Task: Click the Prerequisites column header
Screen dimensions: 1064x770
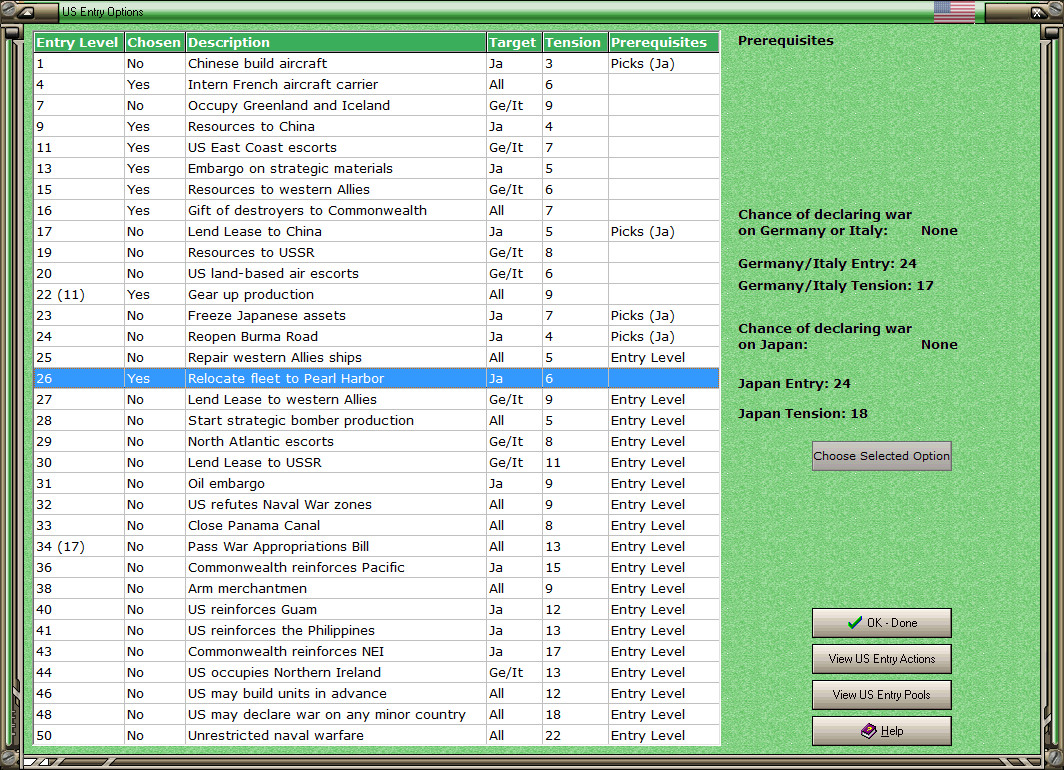Action: click(664, 42)
